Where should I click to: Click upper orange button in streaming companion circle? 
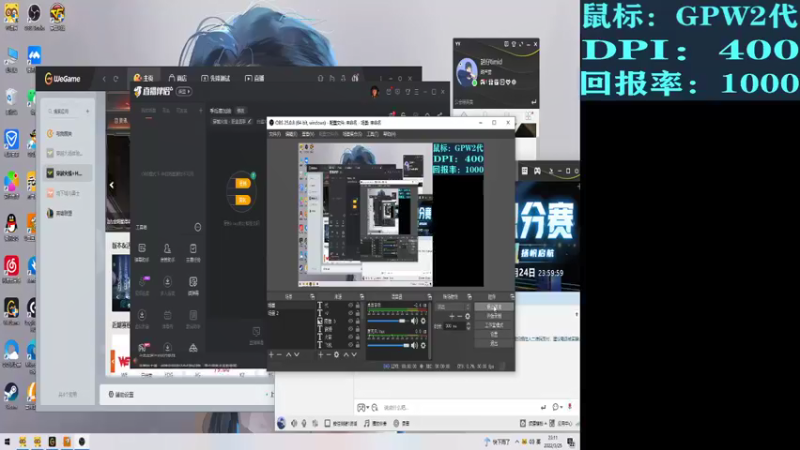click(x=243, y=183)
